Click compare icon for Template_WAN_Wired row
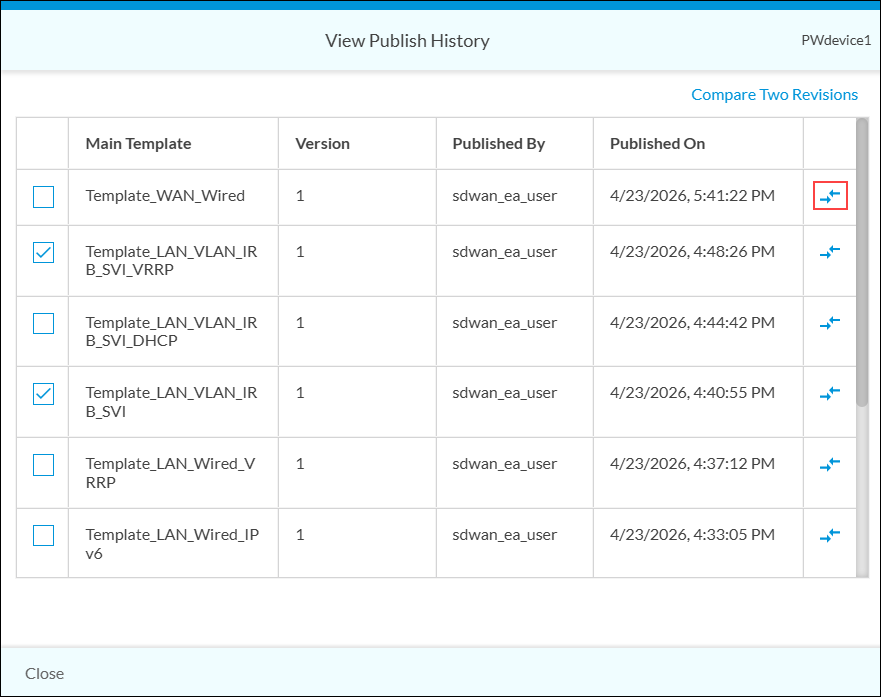Screen dimensions: 881x697 (x=830, y=195)
